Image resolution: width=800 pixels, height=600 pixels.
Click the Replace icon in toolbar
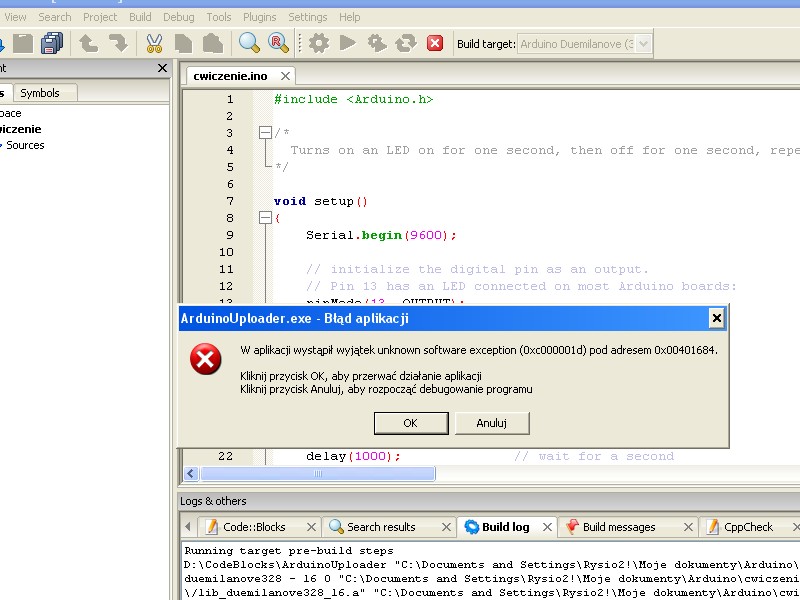coord(278,43)
